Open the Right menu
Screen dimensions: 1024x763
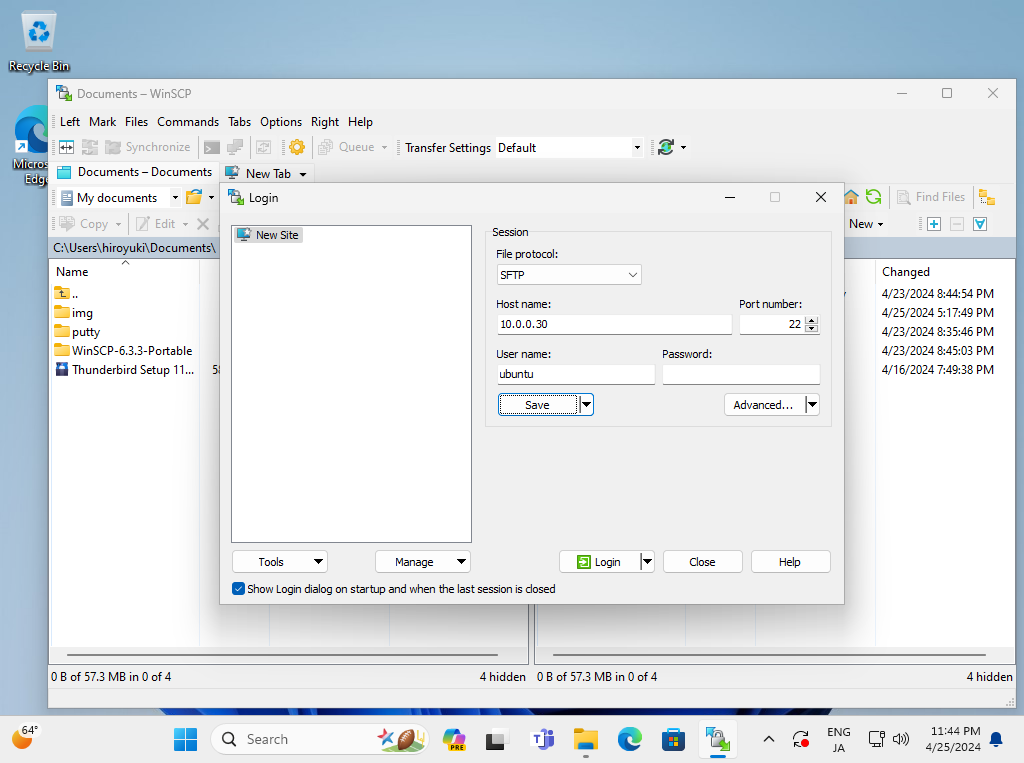click(325, 122)
